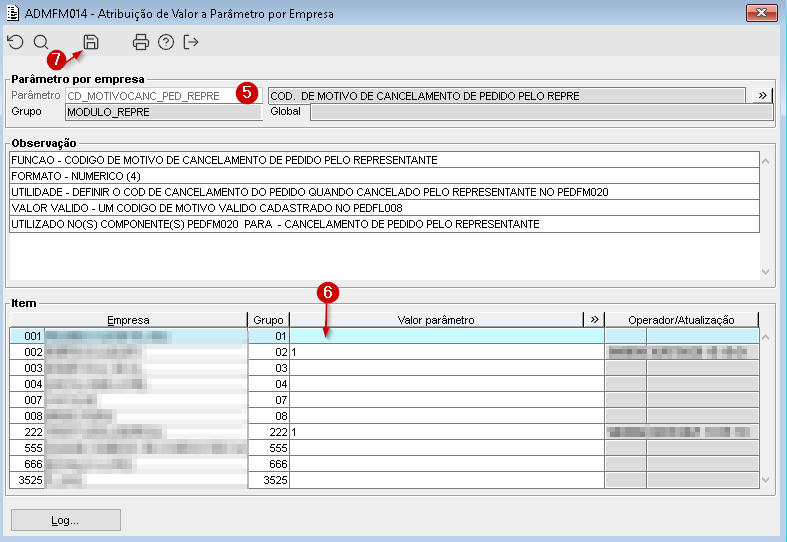Exit using the door arrow icon

pyautogui.click(x=191, y=42)
